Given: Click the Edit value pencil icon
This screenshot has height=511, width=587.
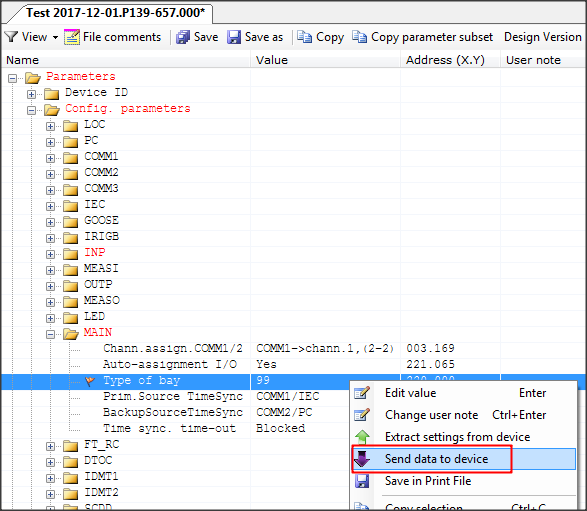Looking at the screenshot, I should [x=362, y=393].
